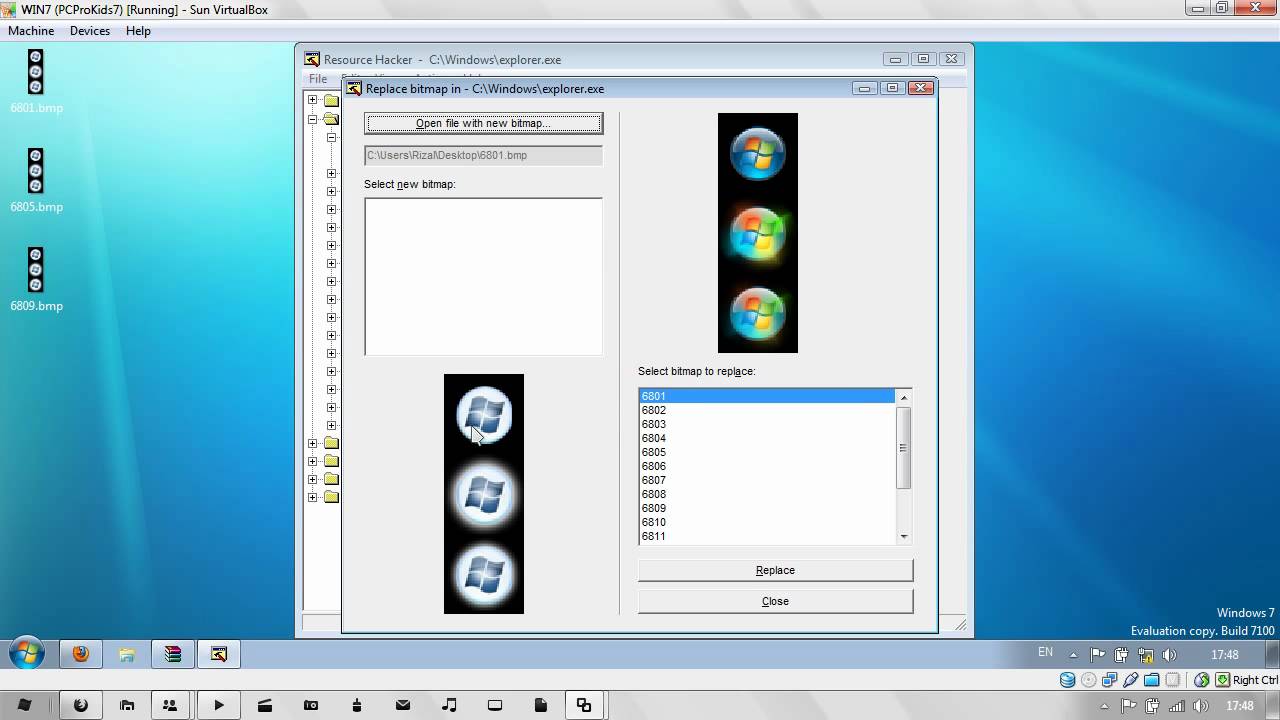Image resolution: width=1280 pixels, height=720 pixels.
Task: Select bitmap 6805 in the replace list
Action: [654, 452]
